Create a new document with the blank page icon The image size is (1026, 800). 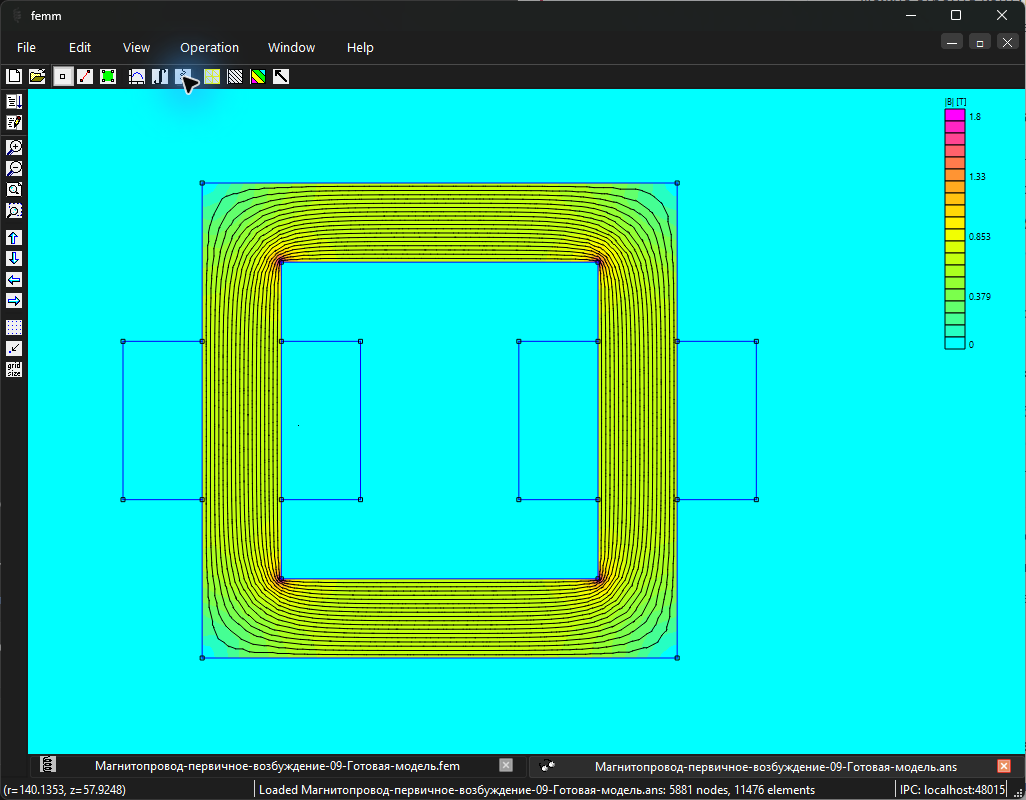pos(14,77)
